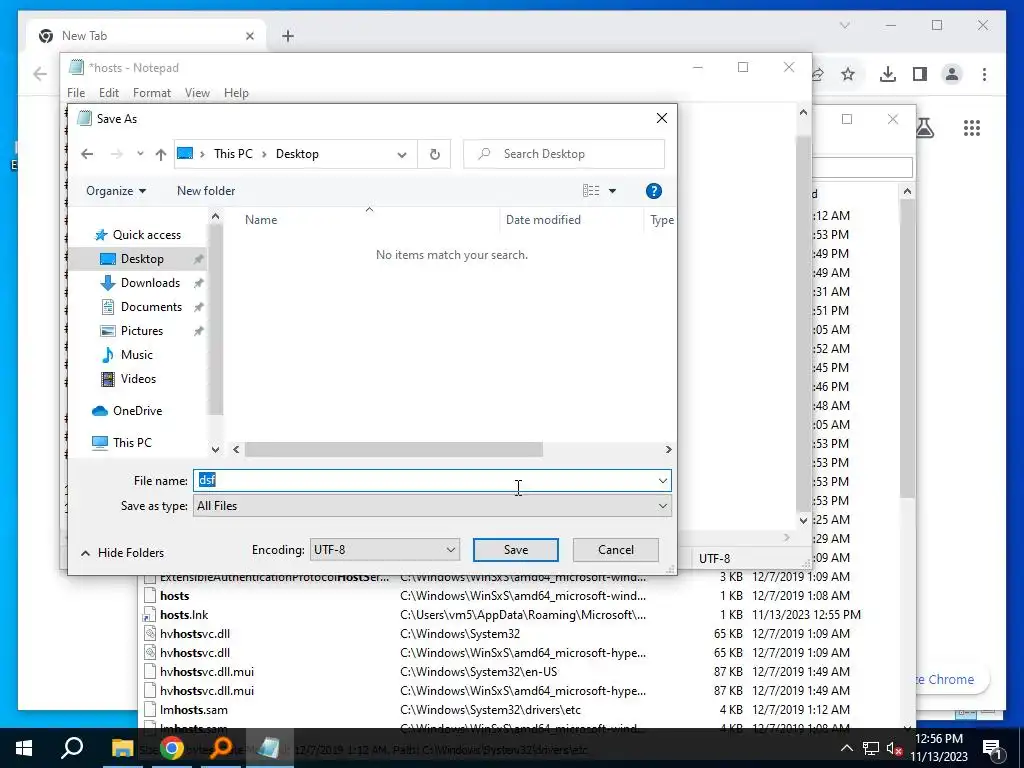Click the Cancel button

click(615, 550)
